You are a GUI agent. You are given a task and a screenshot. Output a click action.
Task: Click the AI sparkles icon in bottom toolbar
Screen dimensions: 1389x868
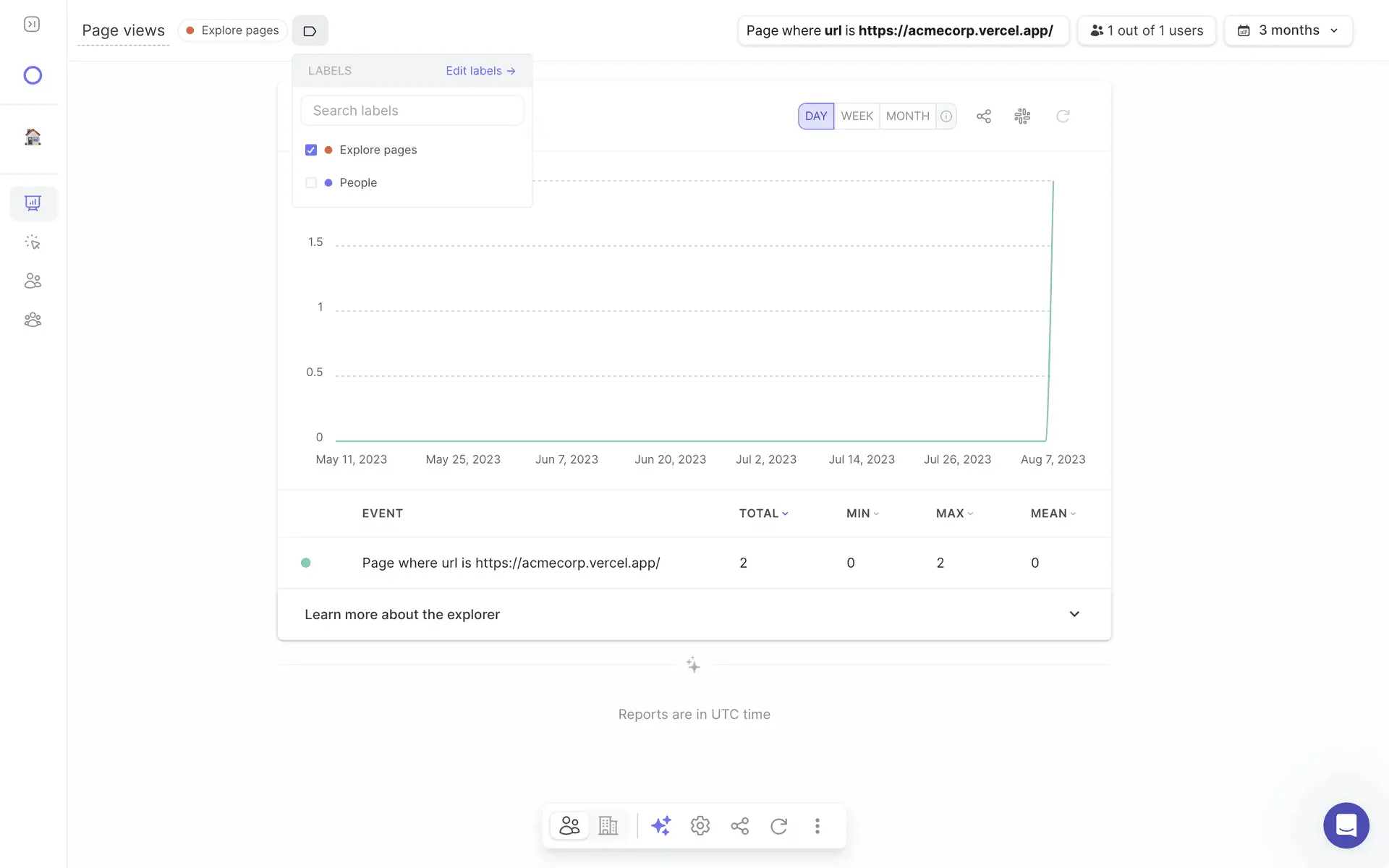pyautogui.click(x=660, y=825)
